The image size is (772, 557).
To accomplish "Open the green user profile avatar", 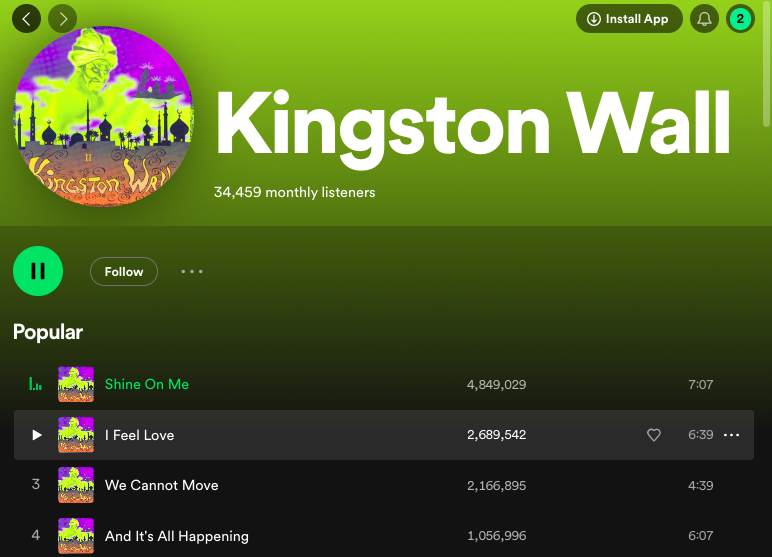I will pyautogui.click(x=740, y=19).
